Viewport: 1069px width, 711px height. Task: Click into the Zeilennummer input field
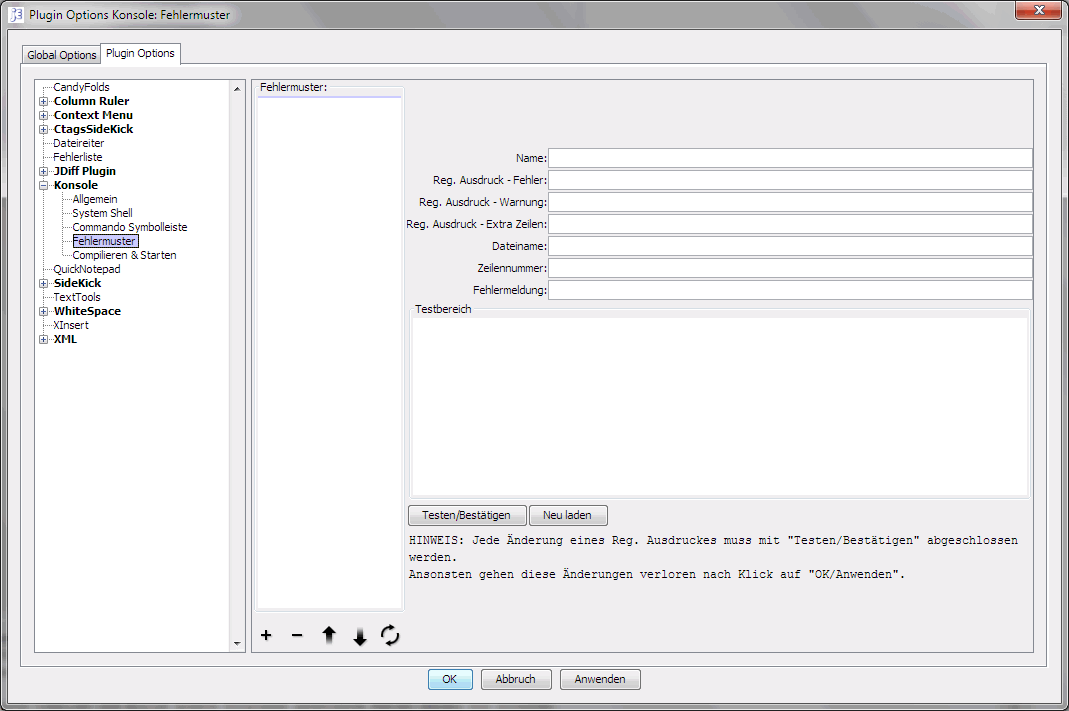789,268
